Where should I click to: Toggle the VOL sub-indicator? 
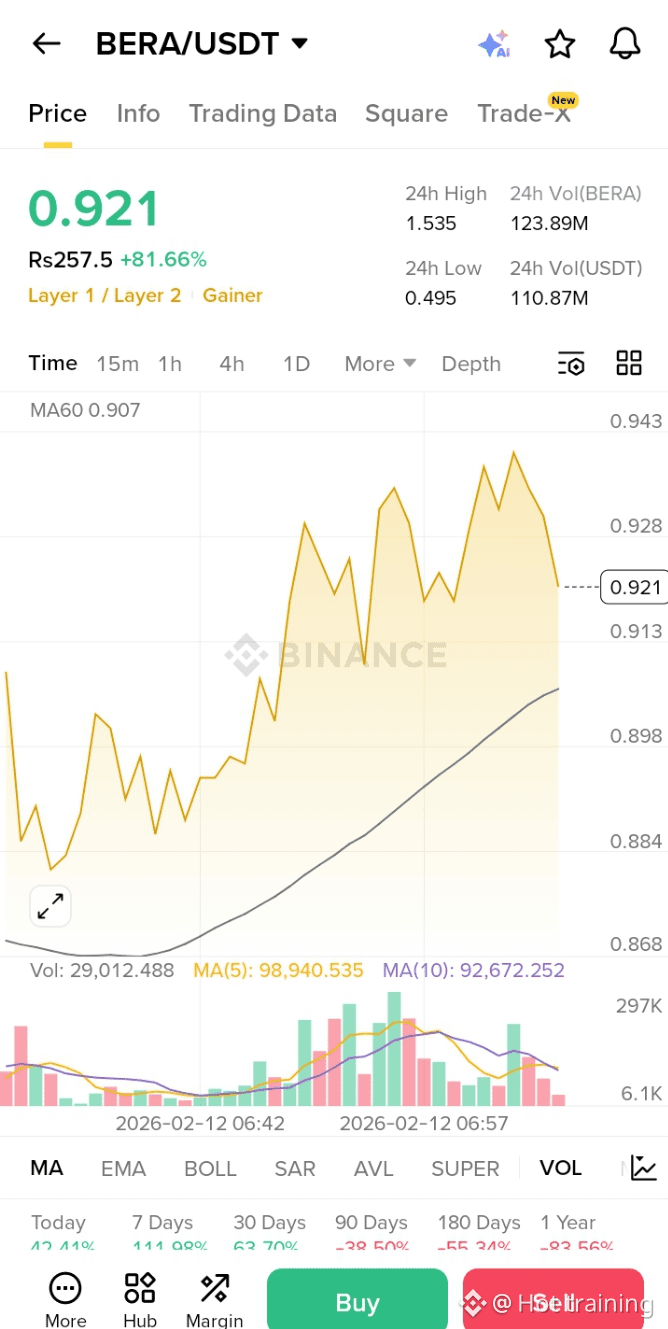tap(560, 1168)
